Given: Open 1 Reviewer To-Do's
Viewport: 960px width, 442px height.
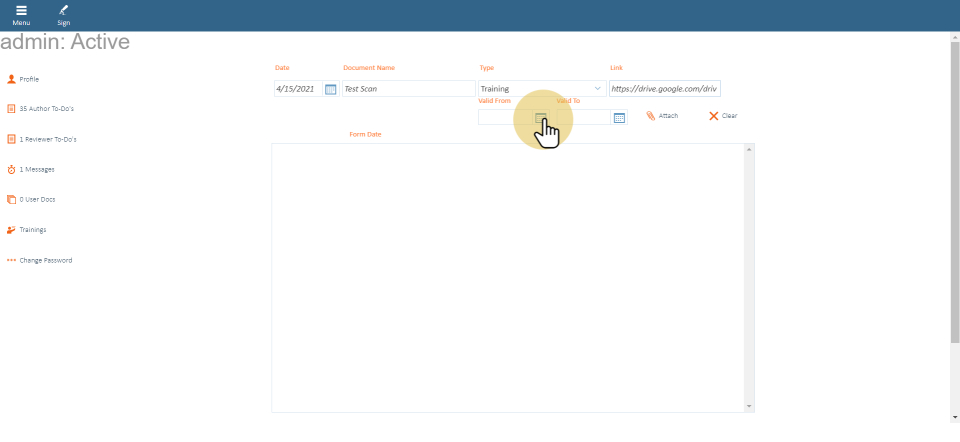Looking at the screenshot, I should point(47,139).
